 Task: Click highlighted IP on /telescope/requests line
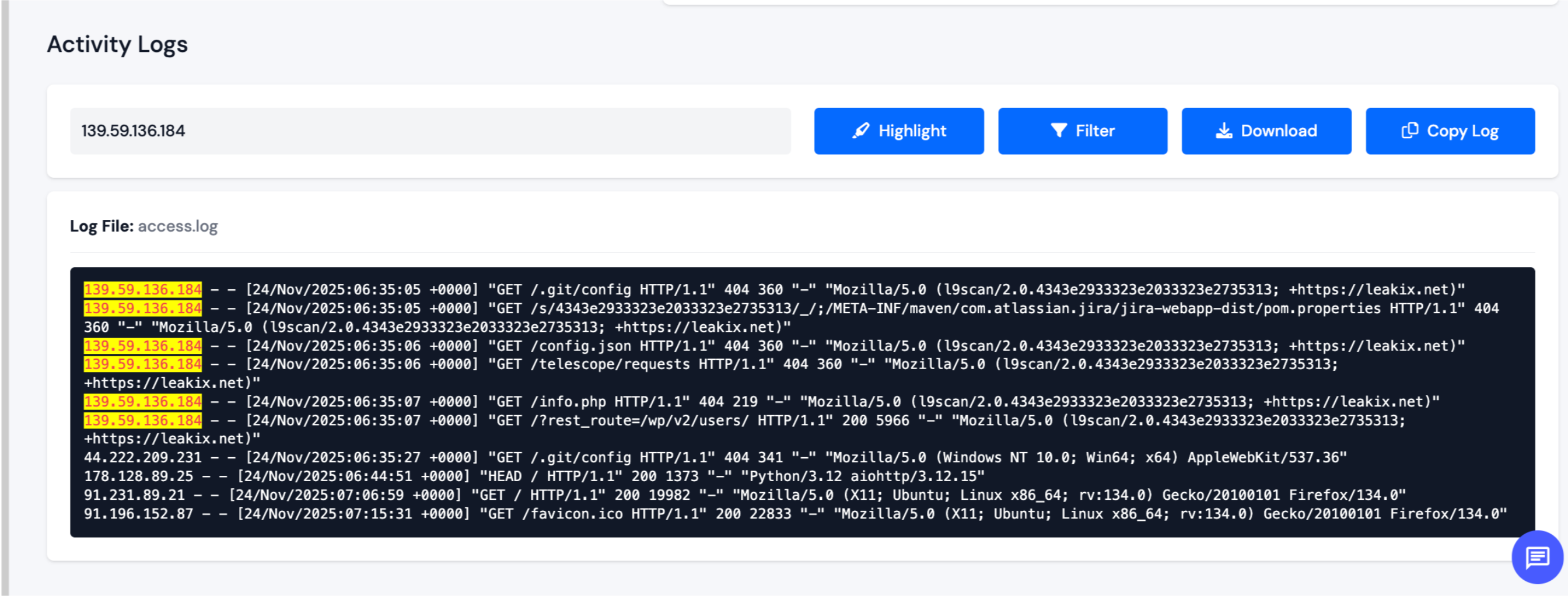pos(142,364)
